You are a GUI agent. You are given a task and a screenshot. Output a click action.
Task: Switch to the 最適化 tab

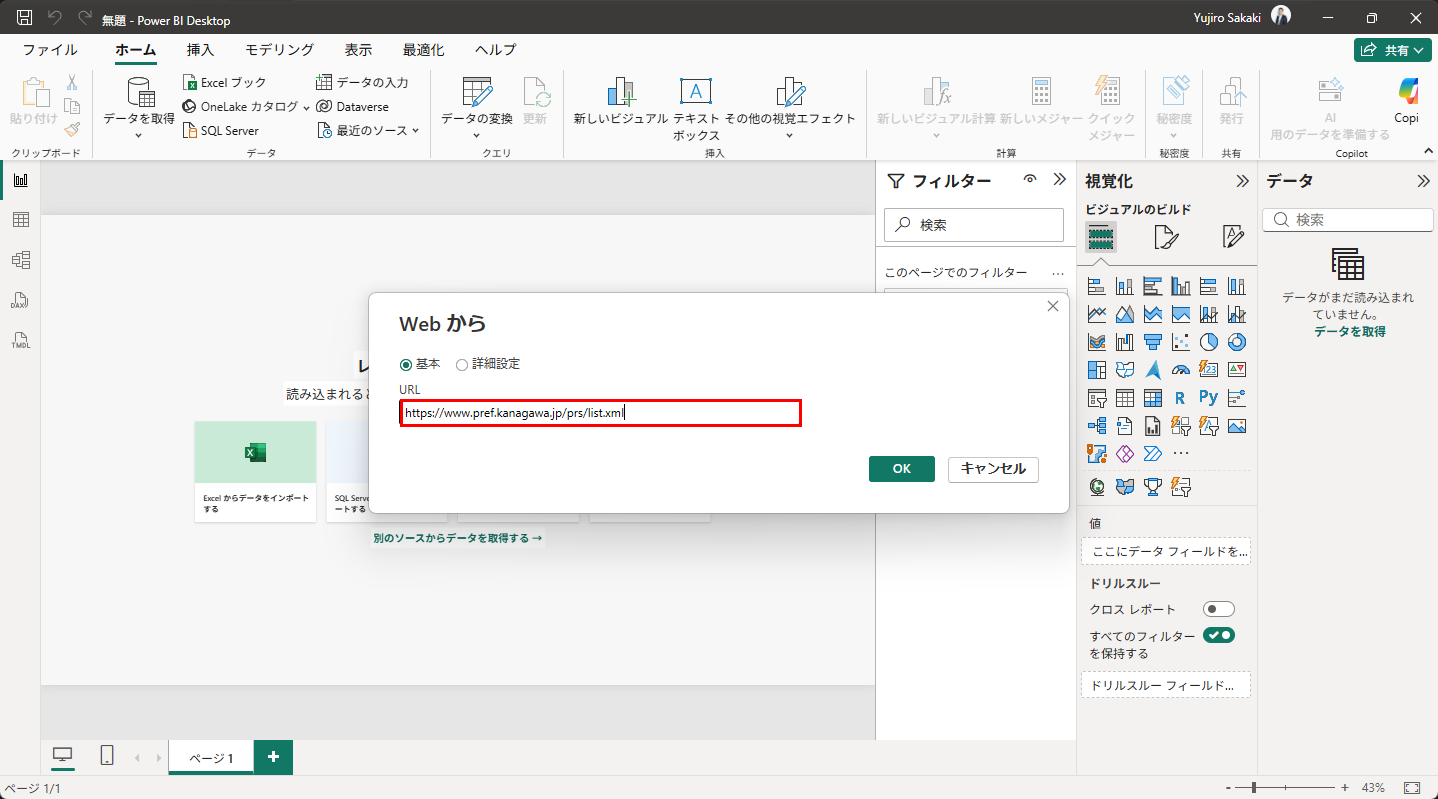[424, 50]
